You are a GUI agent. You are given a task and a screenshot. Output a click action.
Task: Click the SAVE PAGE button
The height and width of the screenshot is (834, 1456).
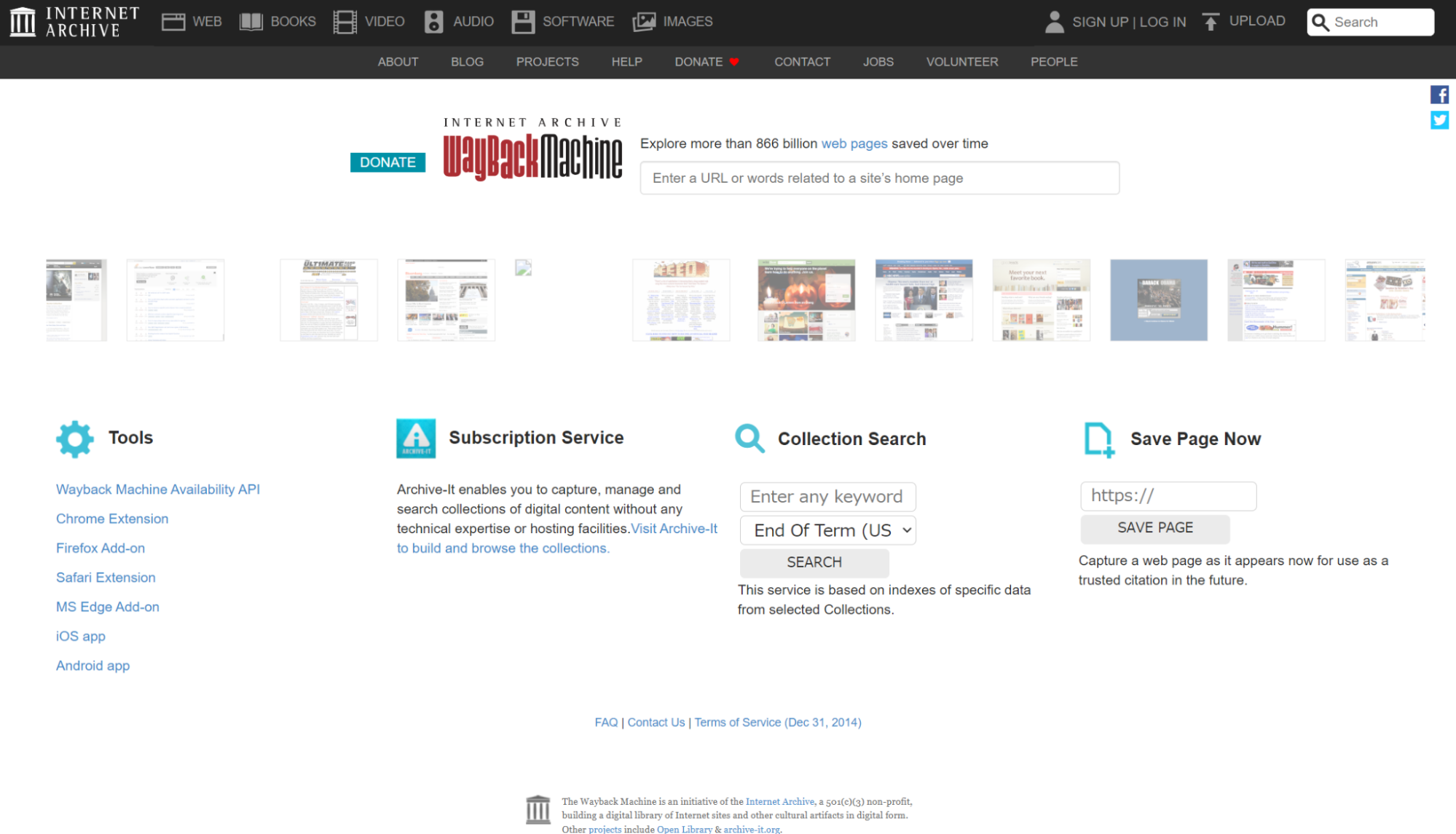click(1154, 527)
